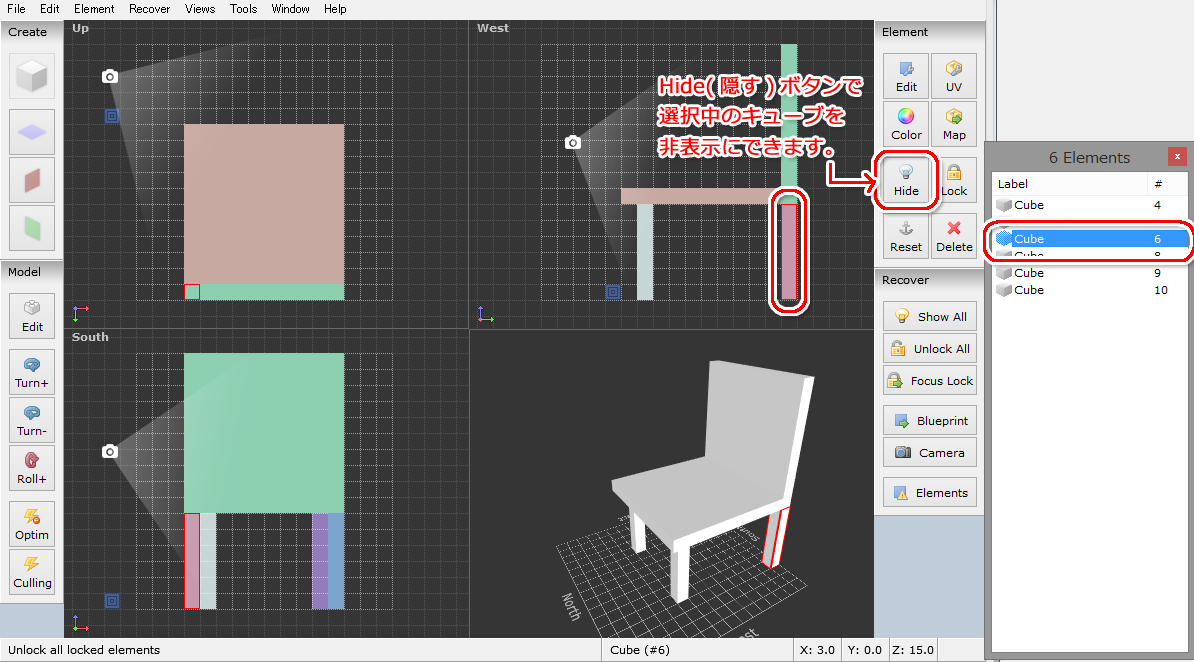Activate Focus Lock
Screen dimensions: 1194x662
click(x=930, y=380)
